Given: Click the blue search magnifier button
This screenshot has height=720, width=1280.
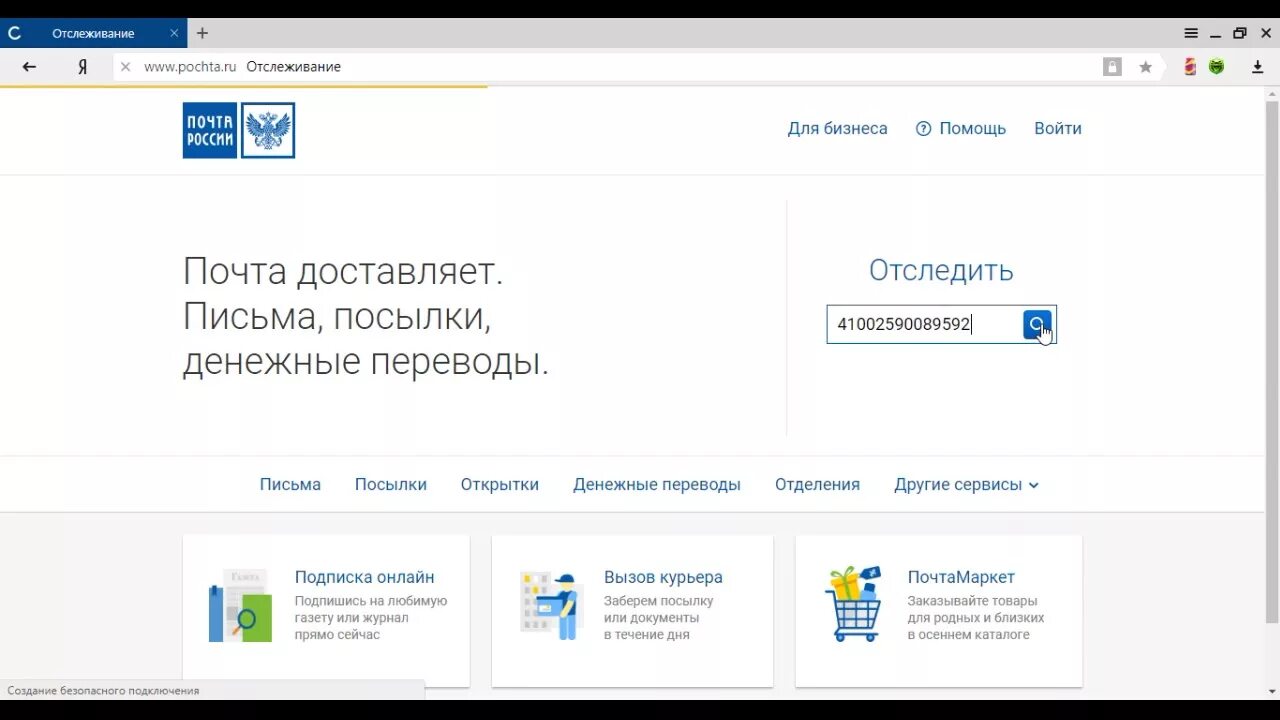Looking at the screenshot, I should (1037, 325).
